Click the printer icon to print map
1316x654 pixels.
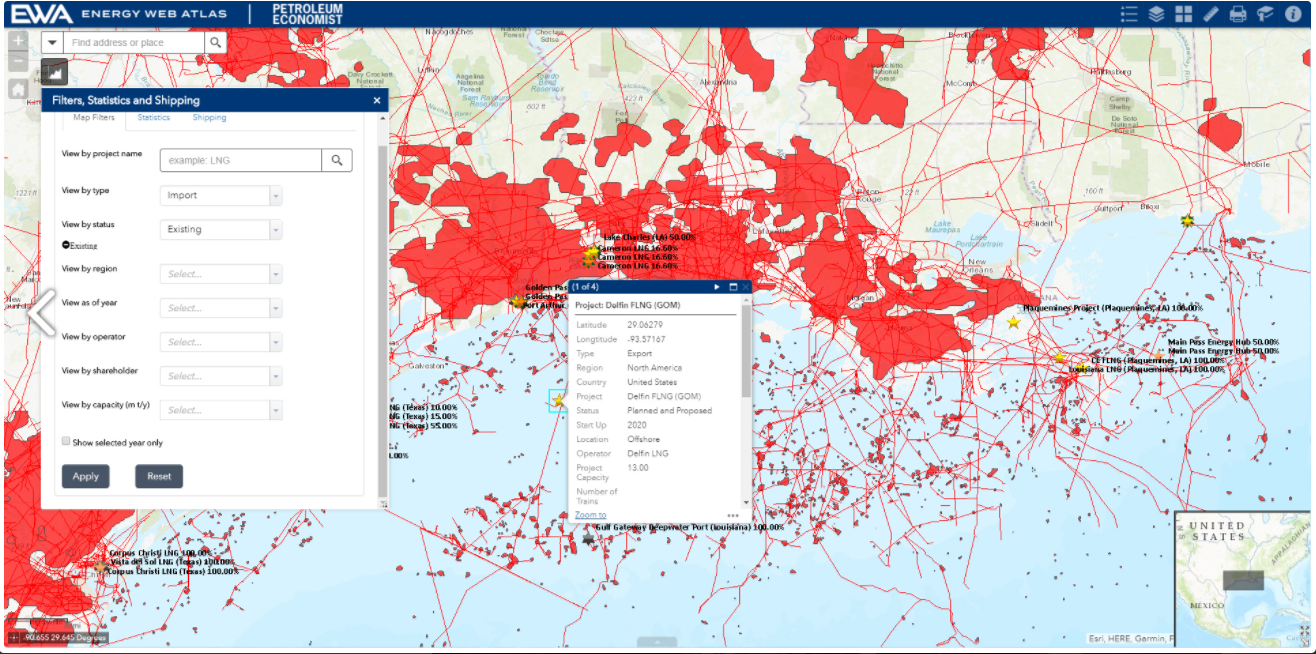(x=1238, y=14)
